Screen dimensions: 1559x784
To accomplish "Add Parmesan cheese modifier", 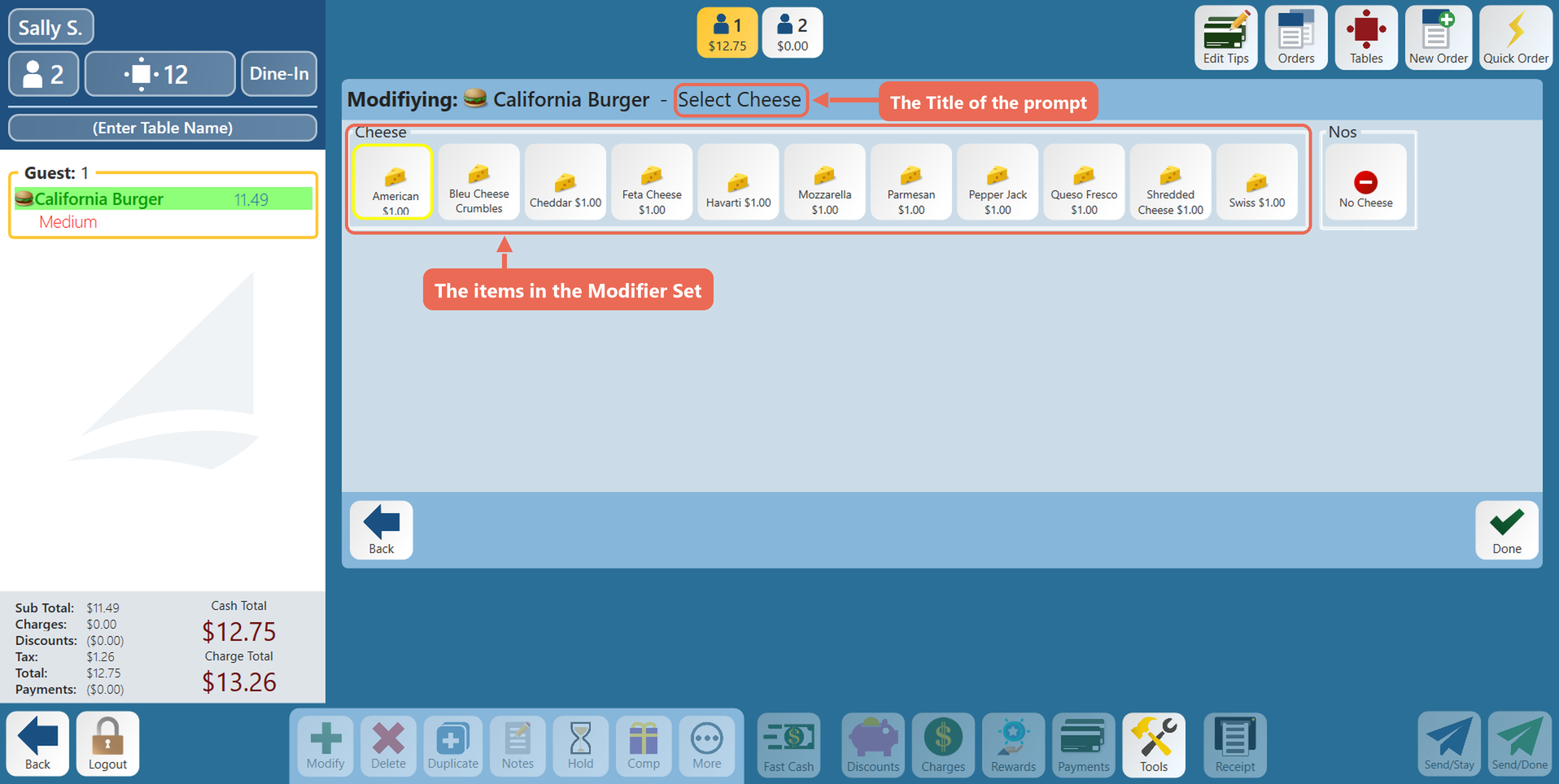I will tap(911, 182).
